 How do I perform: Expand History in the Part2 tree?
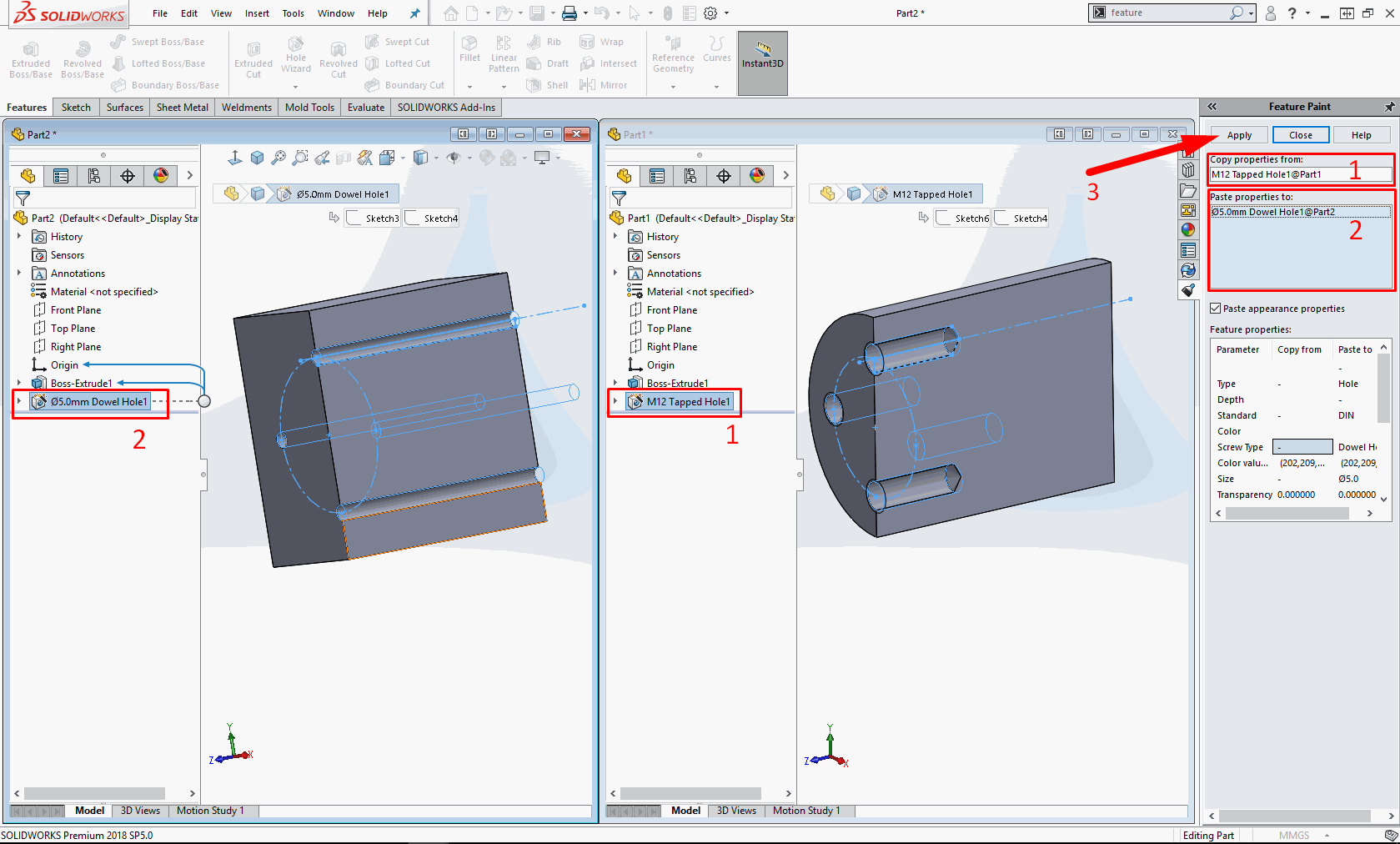(x=19, y=237)
